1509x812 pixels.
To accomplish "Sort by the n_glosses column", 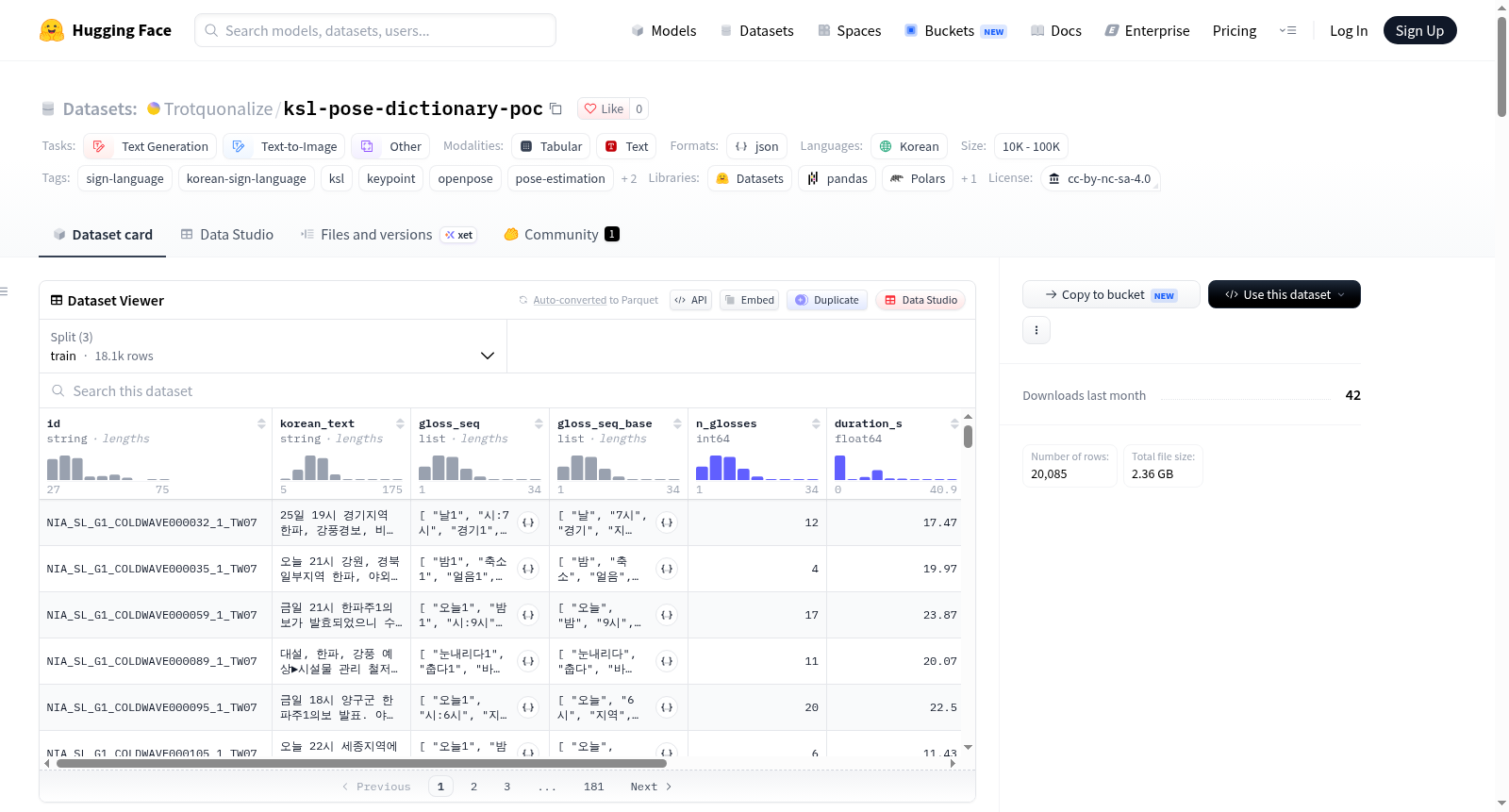I will coord(816,424).
